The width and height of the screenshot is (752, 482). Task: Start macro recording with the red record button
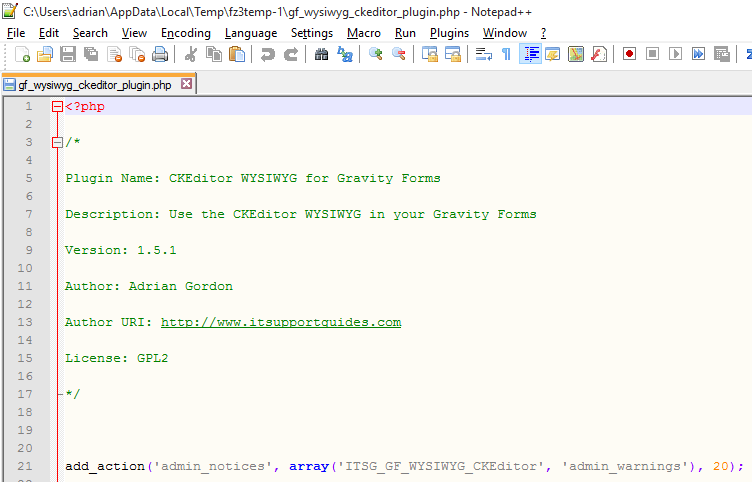[x=629, y=54]
